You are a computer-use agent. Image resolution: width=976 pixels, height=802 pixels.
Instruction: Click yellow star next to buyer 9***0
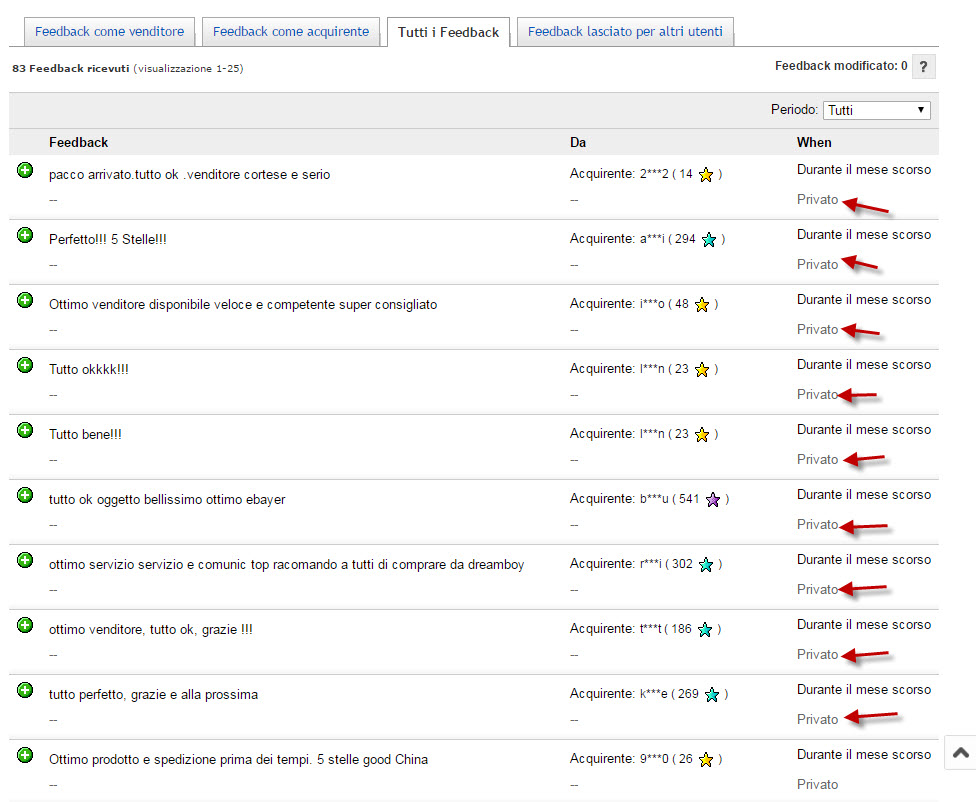(706, 760)
